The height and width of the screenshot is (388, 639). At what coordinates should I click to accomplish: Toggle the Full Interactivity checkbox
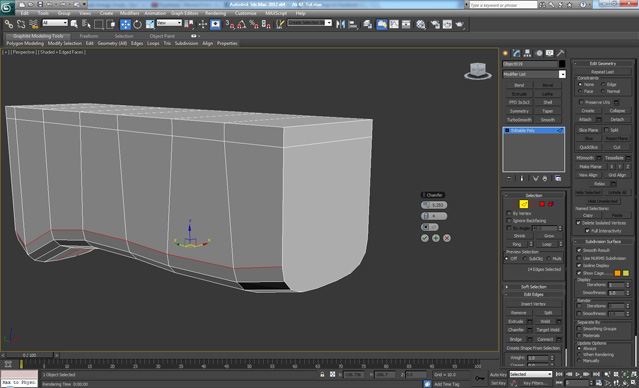[587, 231]
